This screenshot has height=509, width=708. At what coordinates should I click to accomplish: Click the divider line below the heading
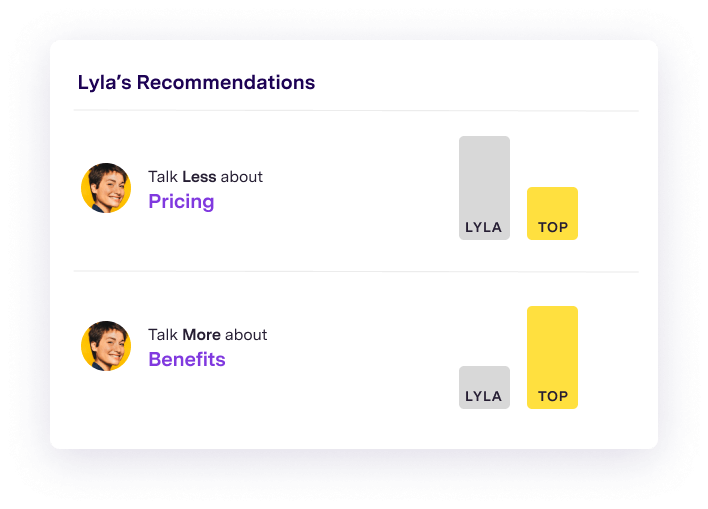click(x=356, y=110)
